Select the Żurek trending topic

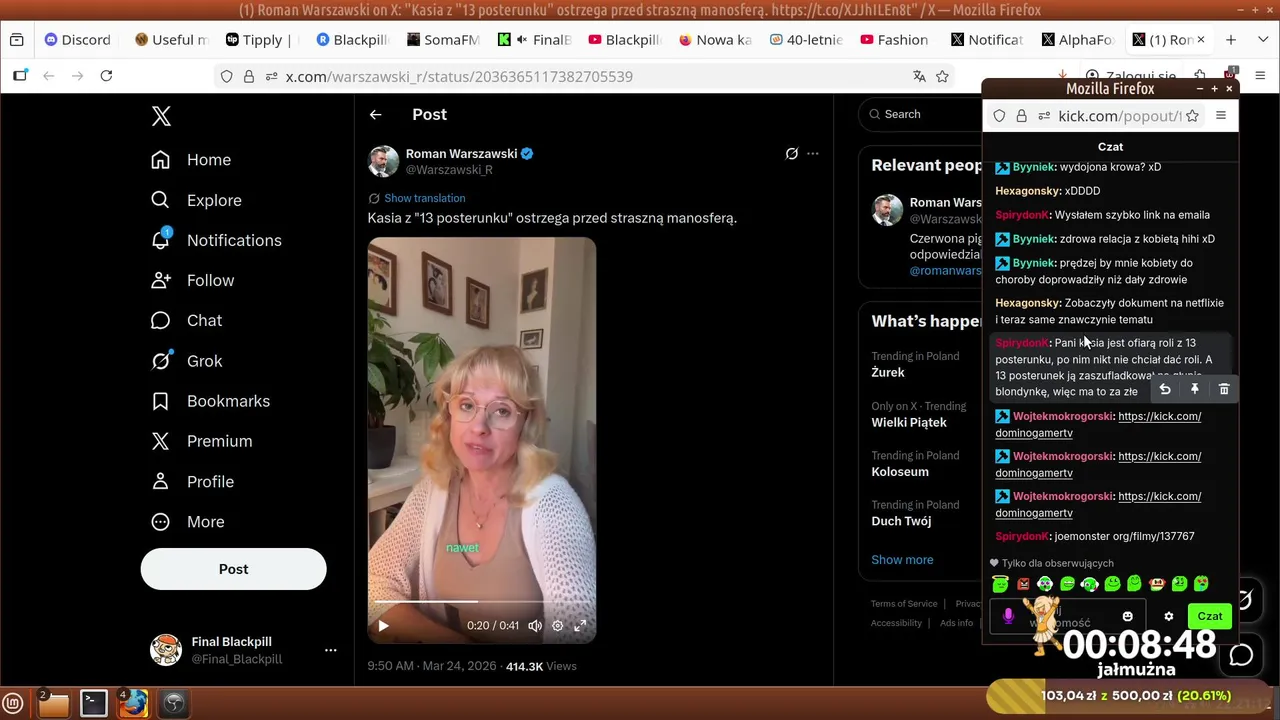(888, 372)
